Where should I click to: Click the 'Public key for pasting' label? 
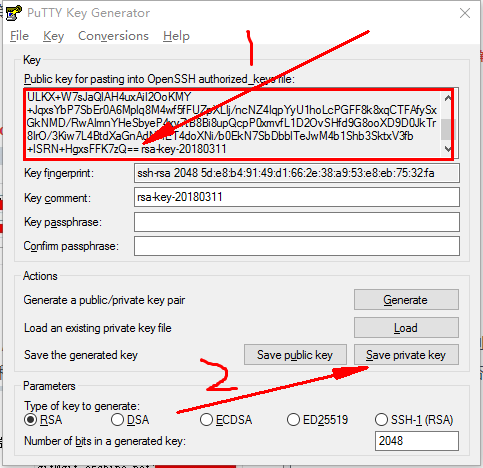tap(159, 79)
